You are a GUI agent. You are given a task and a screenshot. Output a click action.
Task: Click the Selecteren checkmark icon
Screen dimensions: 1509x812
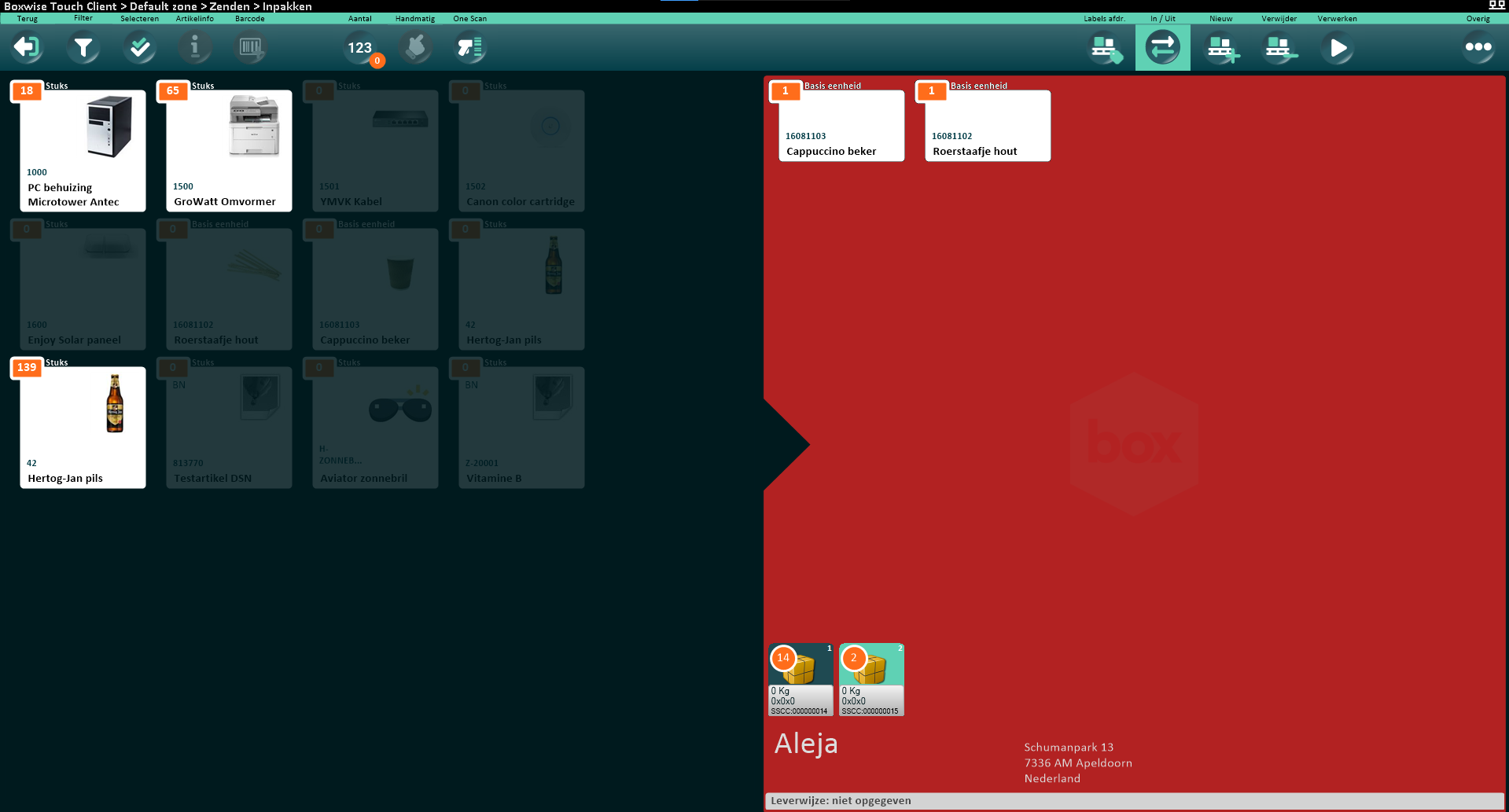[140, 48]
